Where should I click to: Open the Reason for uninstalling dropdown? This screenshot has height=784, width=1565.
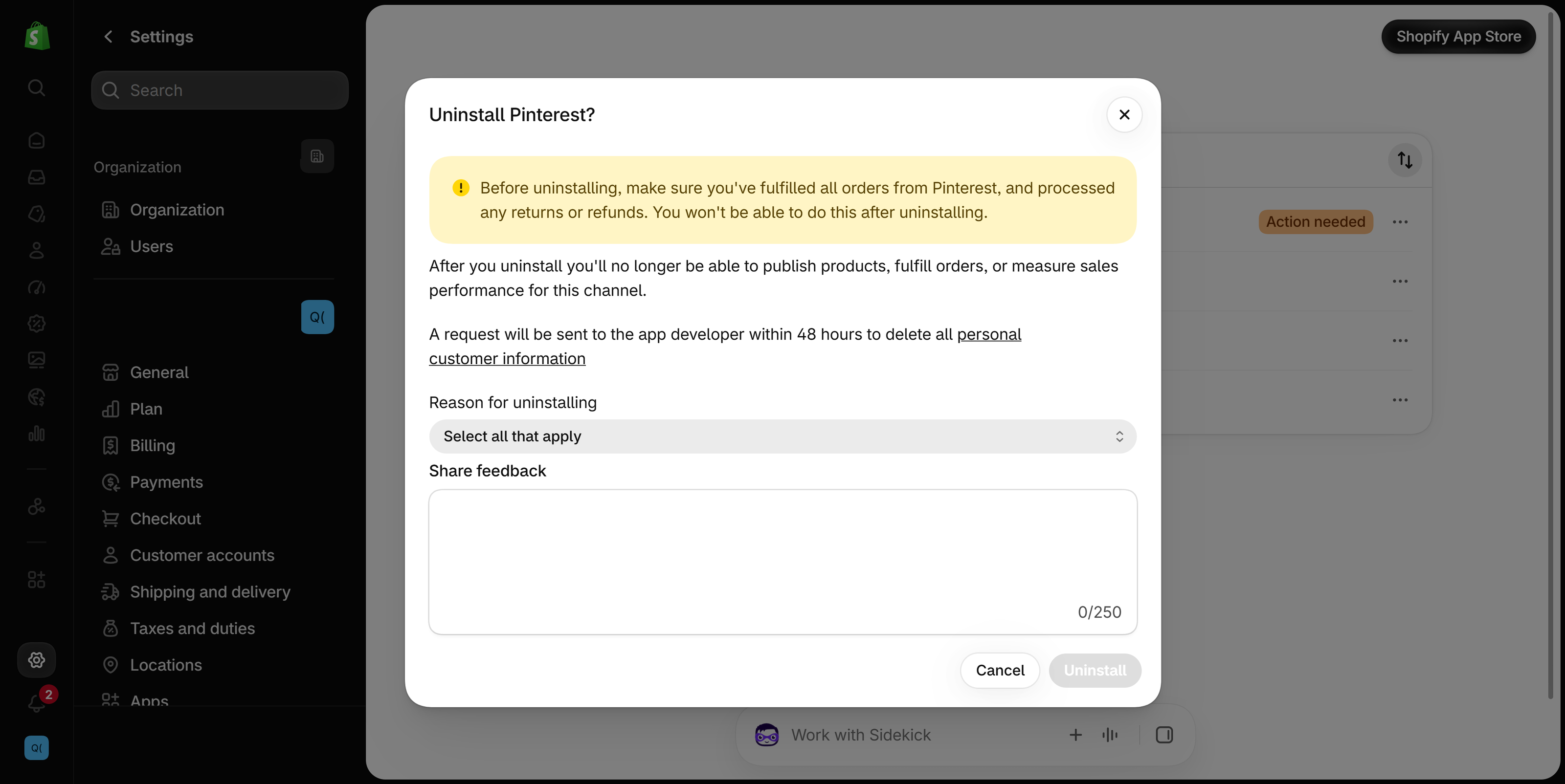[782, 436]
